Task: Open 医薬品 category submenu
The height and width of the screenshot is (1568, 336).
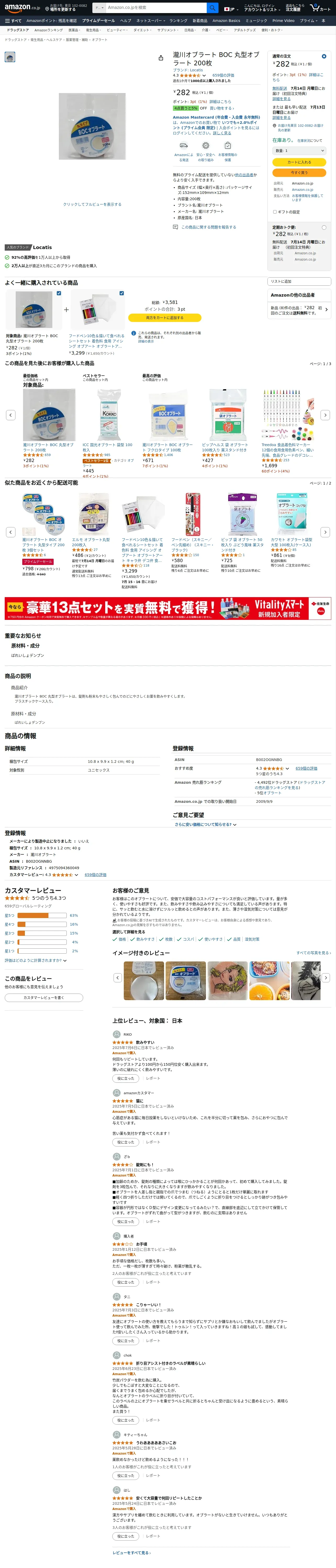Action: (74, 30)
